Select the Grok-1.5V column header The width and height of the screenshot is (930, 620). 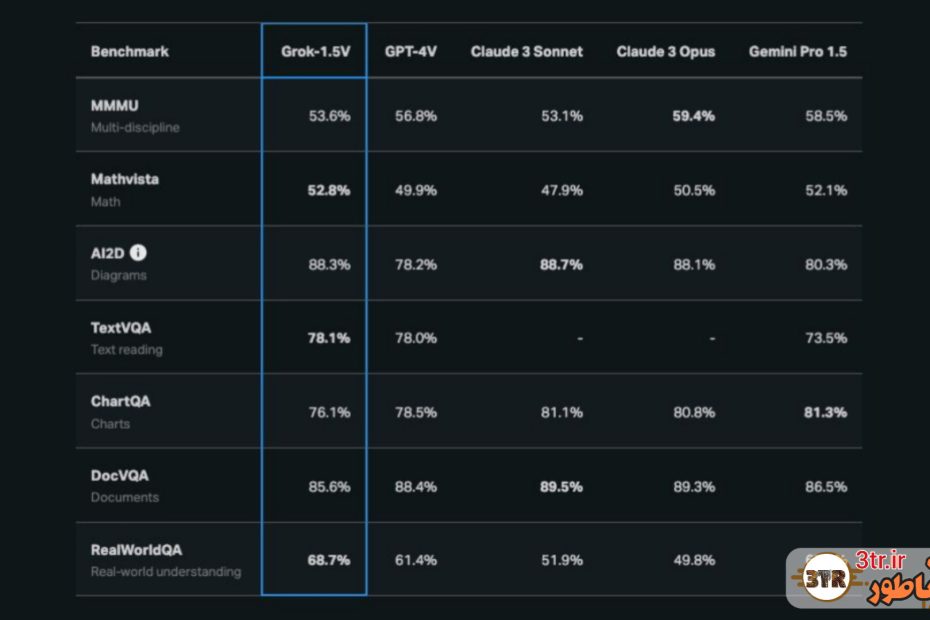pyautogui.click(x=314, y=51)
